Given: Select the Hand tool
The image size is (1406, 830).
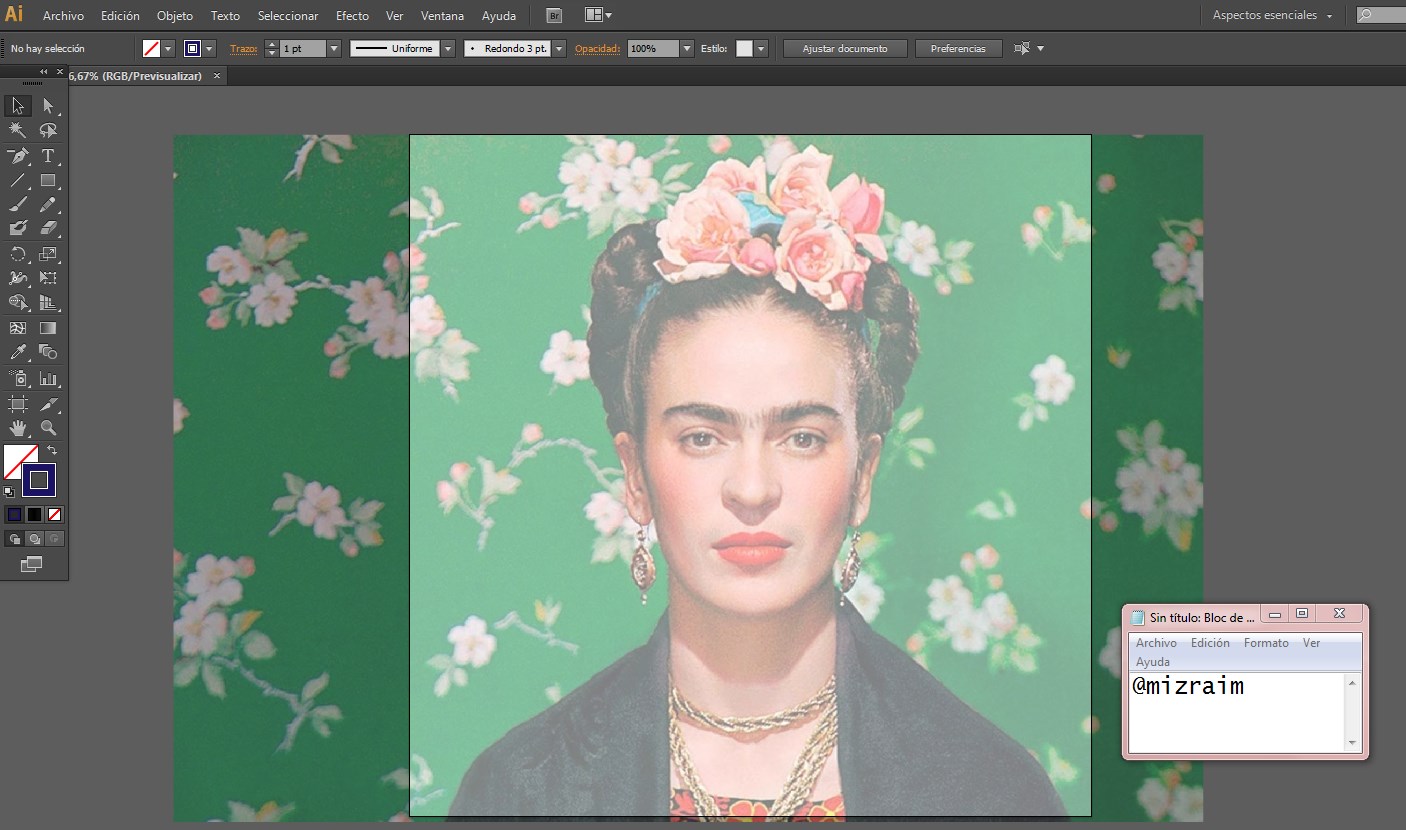Looking at the screenshot, I should pos(17,428).
